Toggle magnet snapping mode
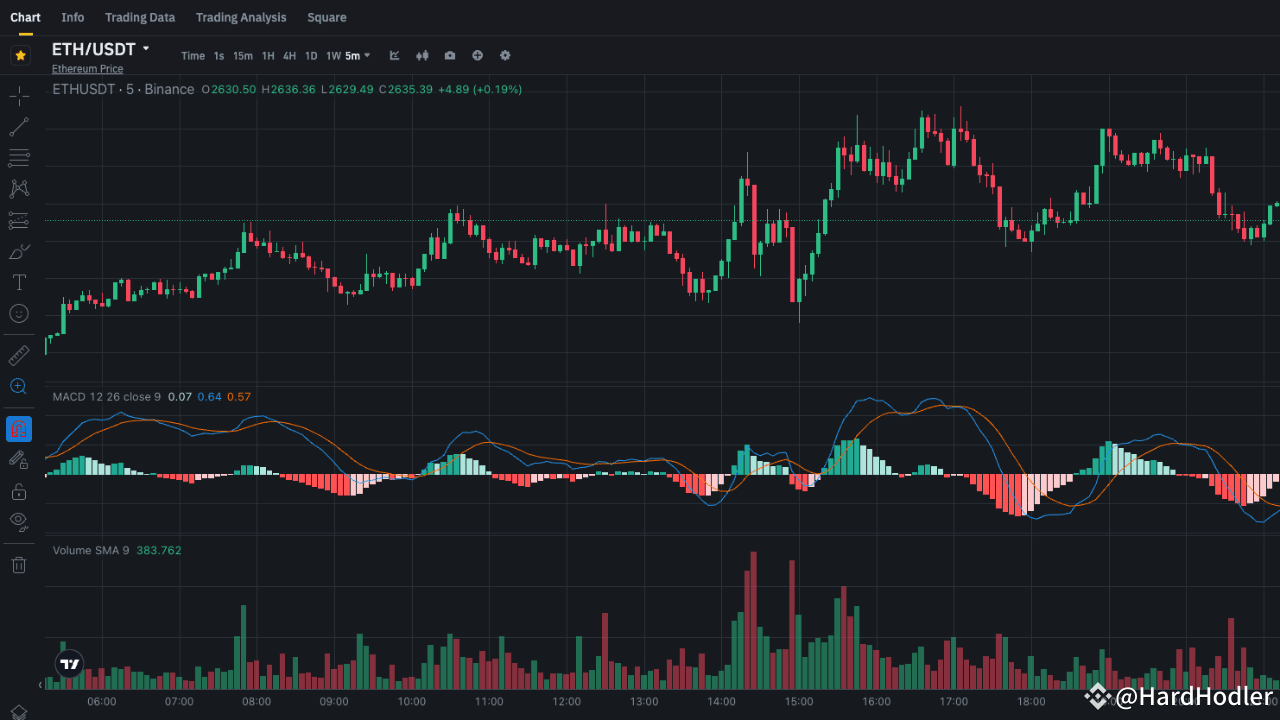 tap(18, 428)
